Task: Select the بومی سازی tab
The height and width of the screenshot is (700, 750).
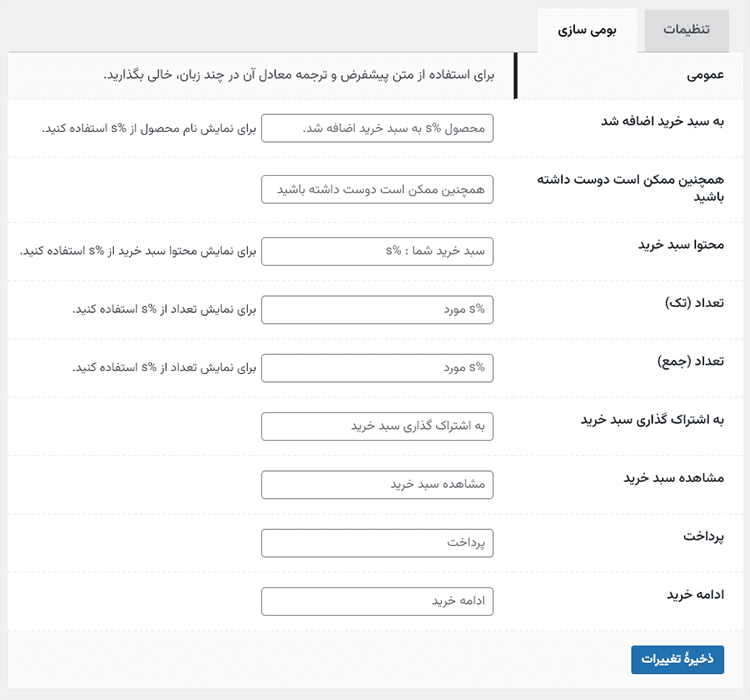Action: pyautogui.click(x=587, y=30)
